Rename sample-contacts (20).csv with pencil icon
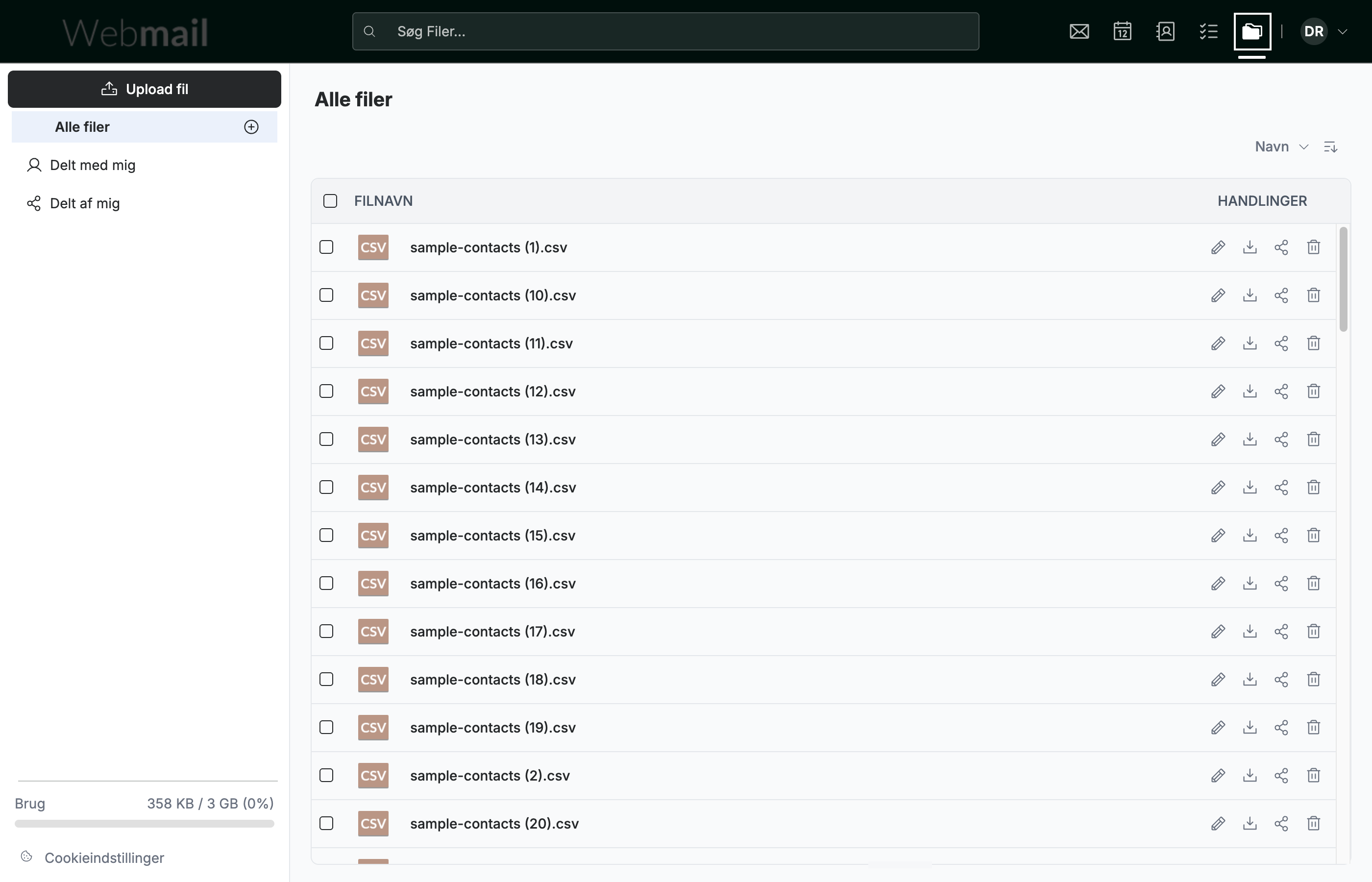The width and height of the screenshot is (1372, 882). pyautogui.click(x=1218, y=824)
